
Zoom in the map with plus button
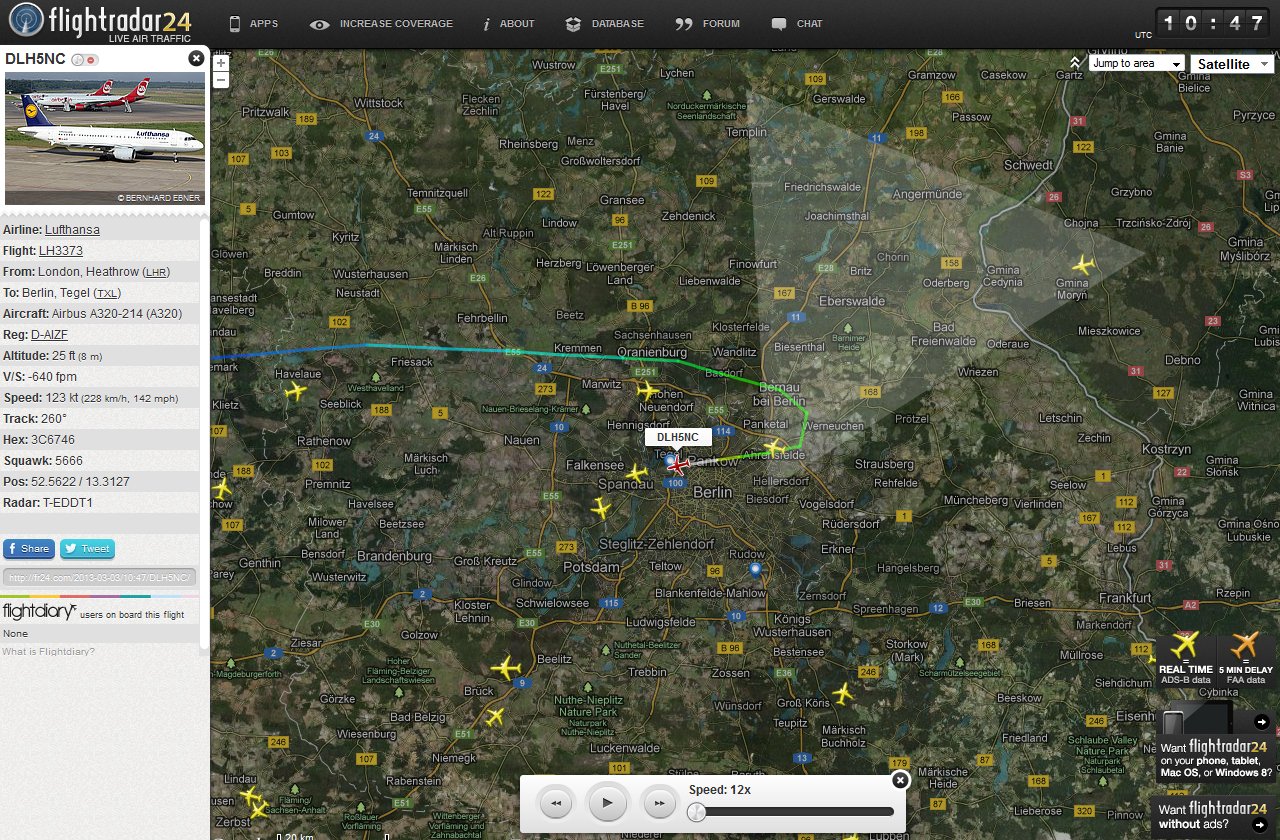coord(221,62)
